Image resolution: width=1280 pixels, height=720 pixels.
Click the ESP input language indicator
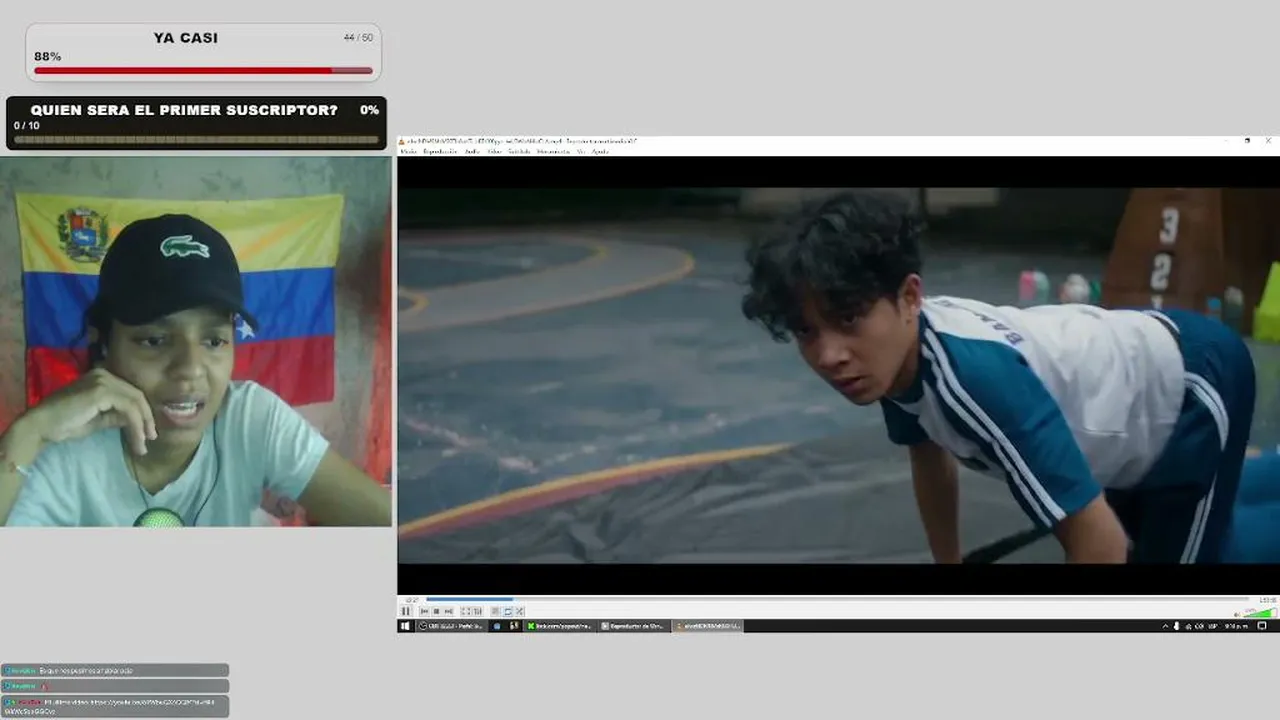pos(1213,626)
